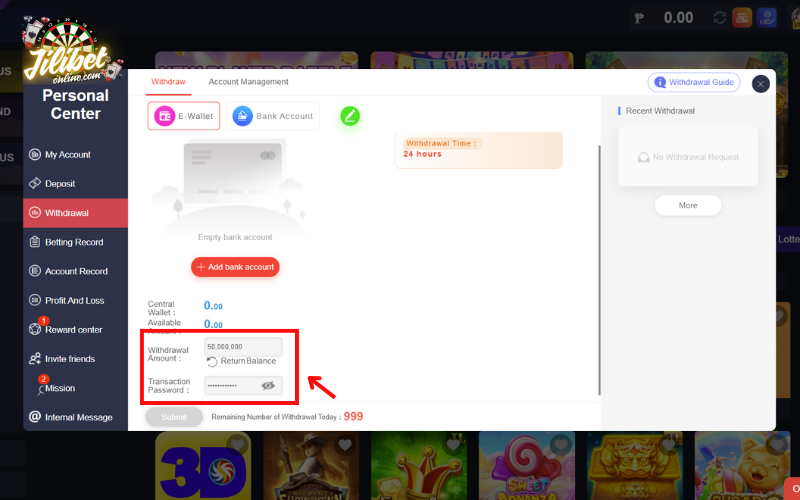Click More under Recent Withdrawal
800x500 pixels.
pos(688,205)
